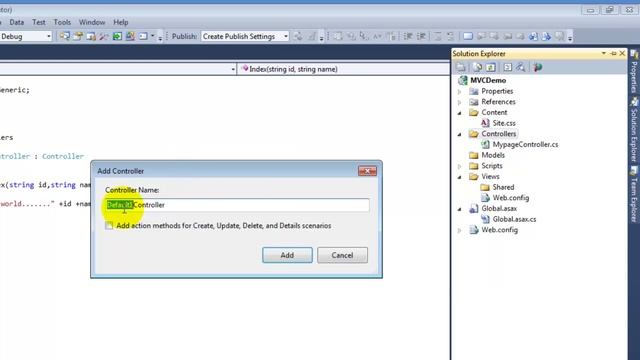
Task: Click first icon right of Debug dropdown
Action: tap(64, 36)
